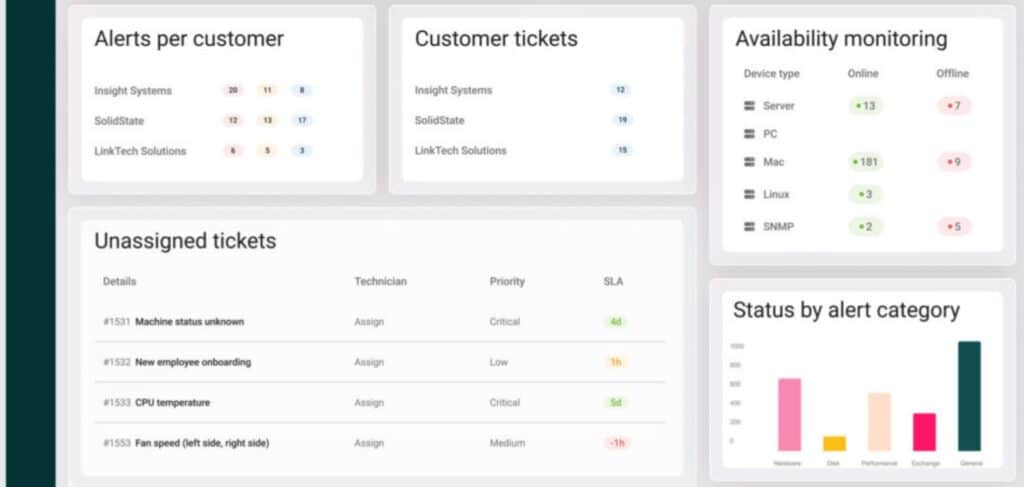
Task: Select SolidState in Customer tickets
Action: pyautogui.click(x=440, y=120)
